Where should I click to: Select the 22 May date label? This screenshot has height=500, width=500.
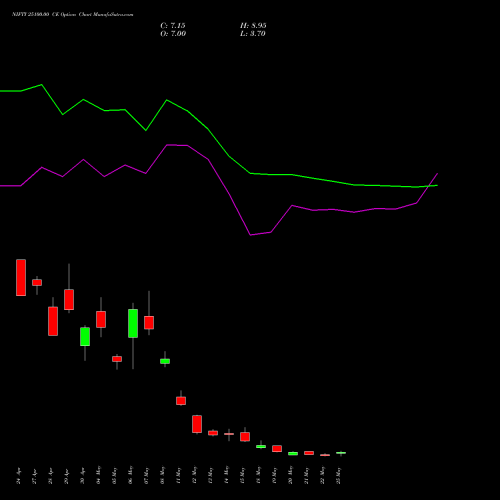(x=322, y=475)
